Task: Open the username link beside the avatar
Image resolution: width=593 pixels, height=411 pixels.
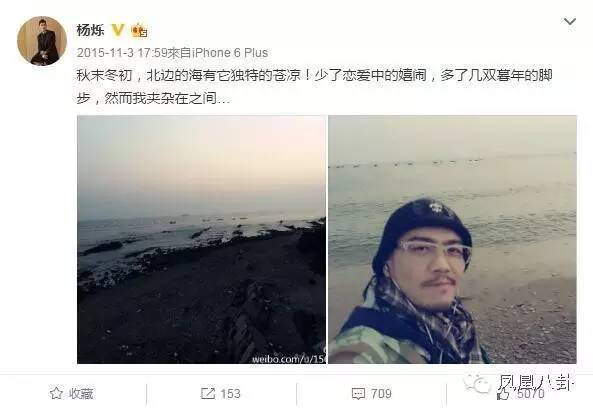Action: (x=90, y=30)
